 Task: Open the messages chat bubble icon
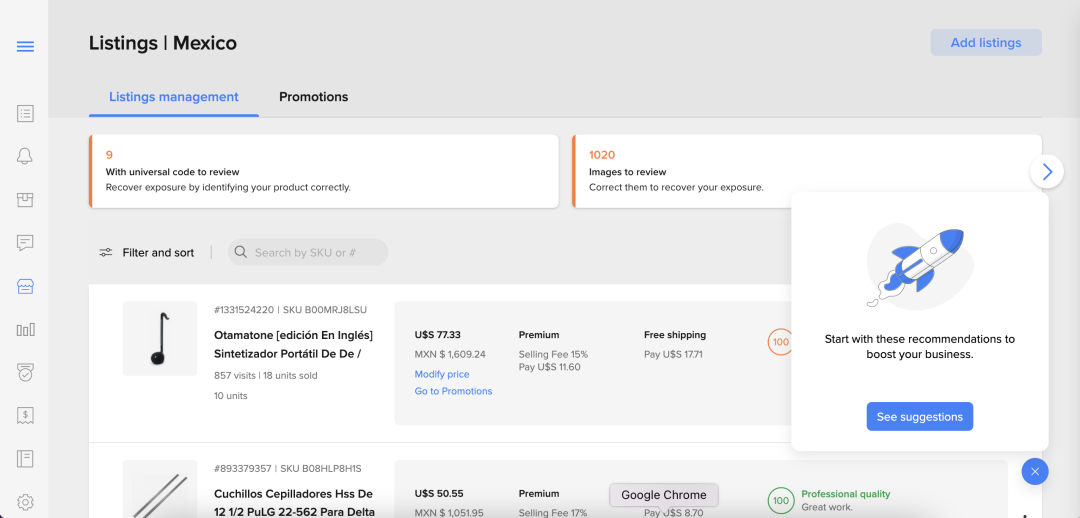coord(25,243)
